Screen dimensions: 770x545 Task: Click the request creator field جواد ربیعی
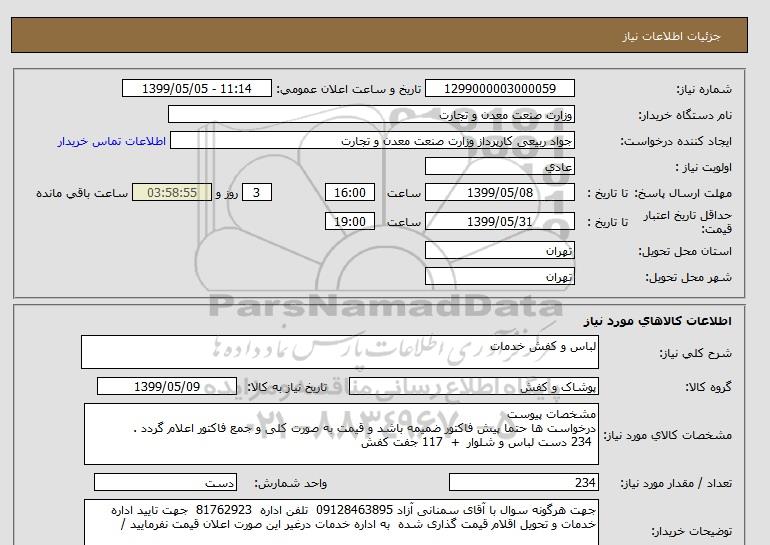372,141
